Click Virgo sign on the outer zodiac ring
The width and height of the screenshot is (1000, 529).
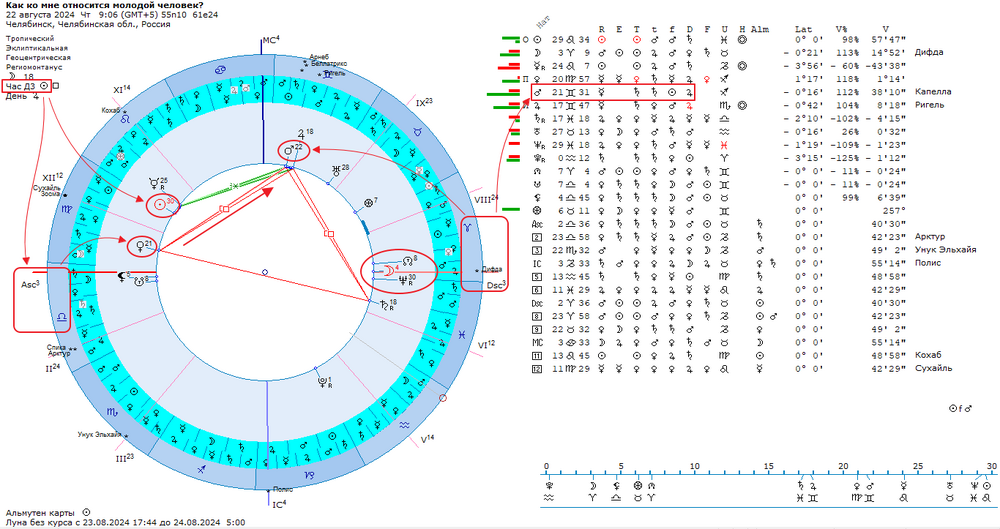(67, 208)
